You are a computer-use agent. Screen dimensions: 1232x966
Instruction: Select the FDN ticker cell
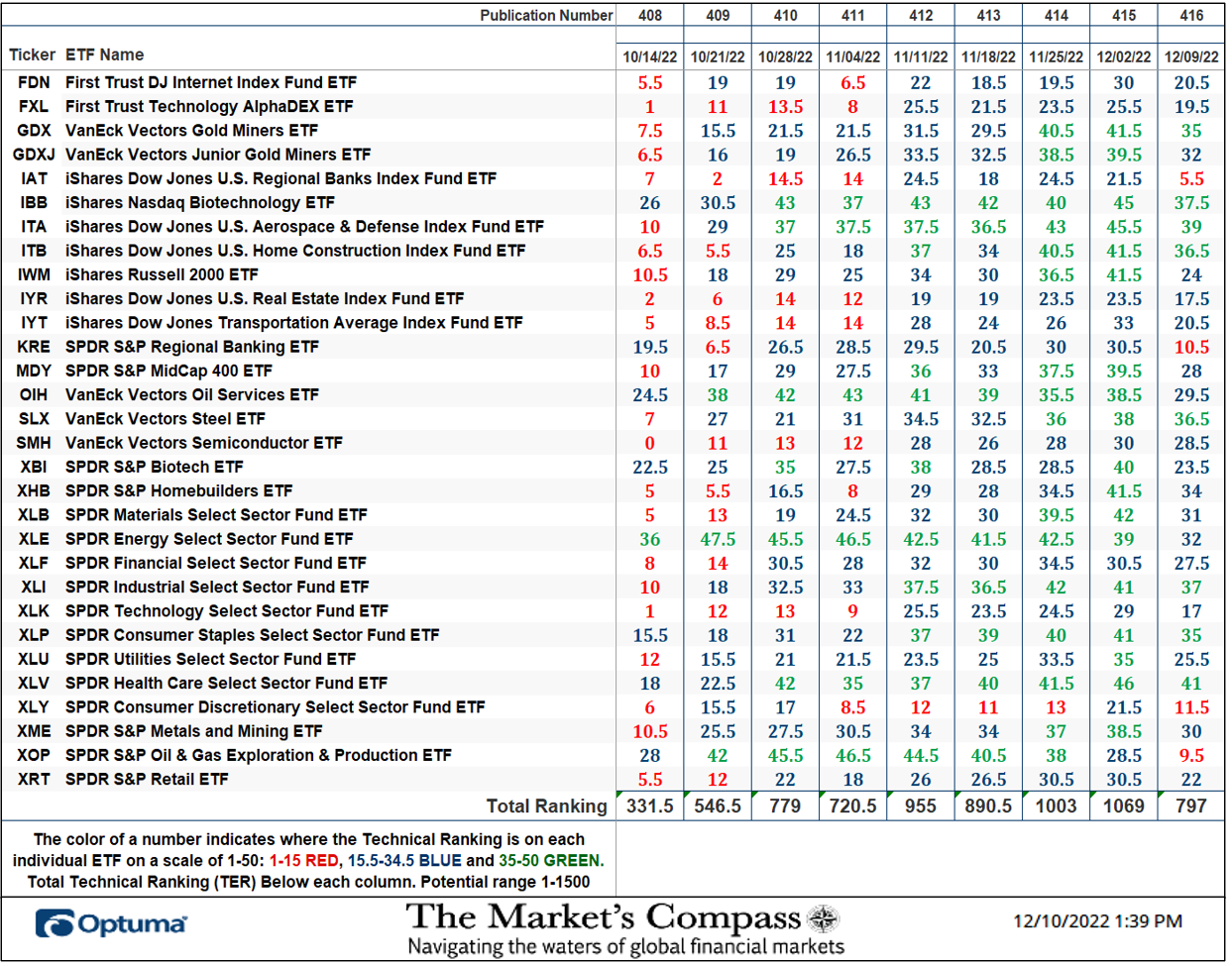[x=33, y=82]
